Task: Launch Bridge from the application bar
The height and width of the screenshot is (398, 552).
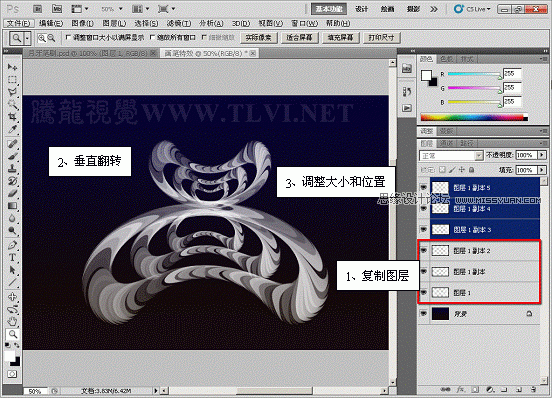Action: (x=38, y=9)
